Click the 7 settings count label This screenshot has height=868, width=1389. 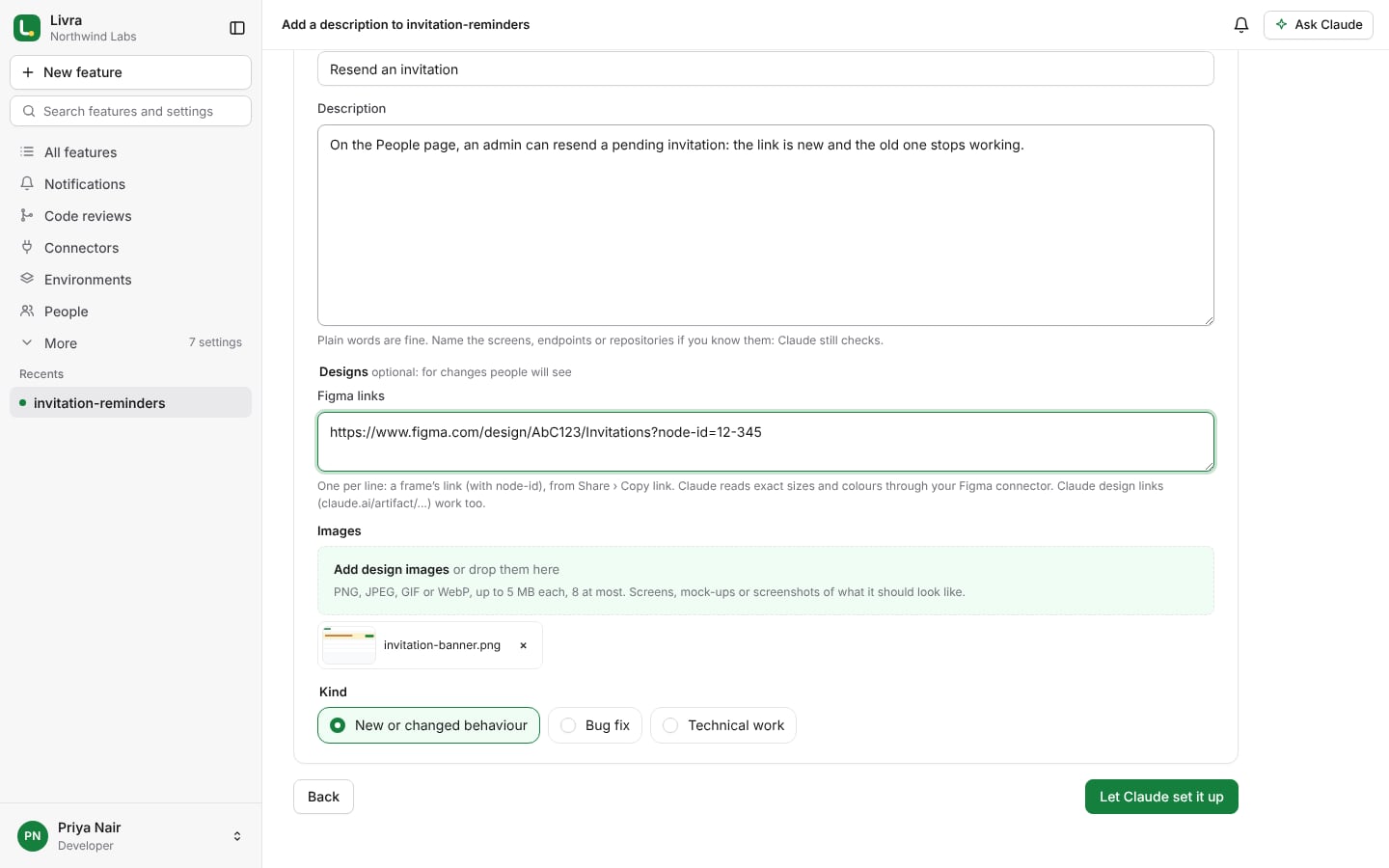click(x=215, y=342)
